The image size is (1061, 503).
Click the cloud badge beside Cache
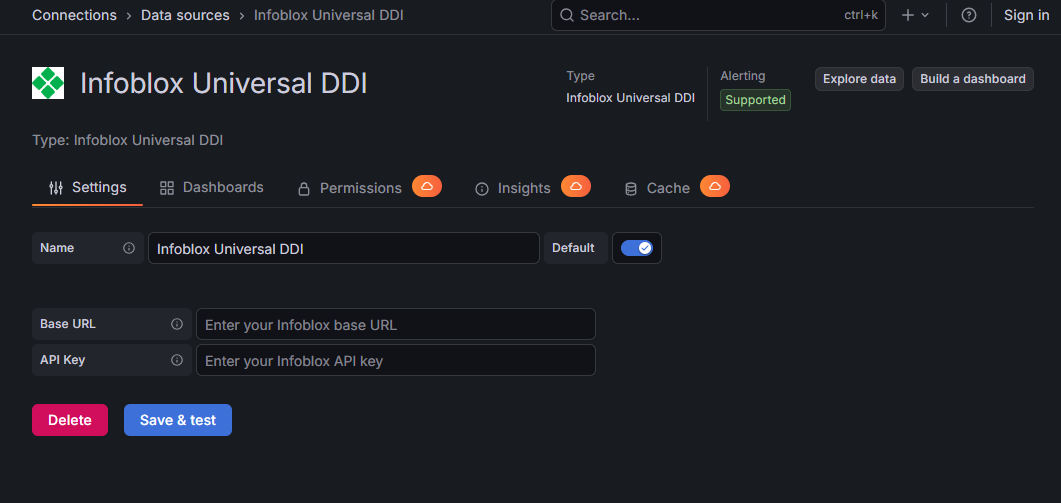point(715,186)
